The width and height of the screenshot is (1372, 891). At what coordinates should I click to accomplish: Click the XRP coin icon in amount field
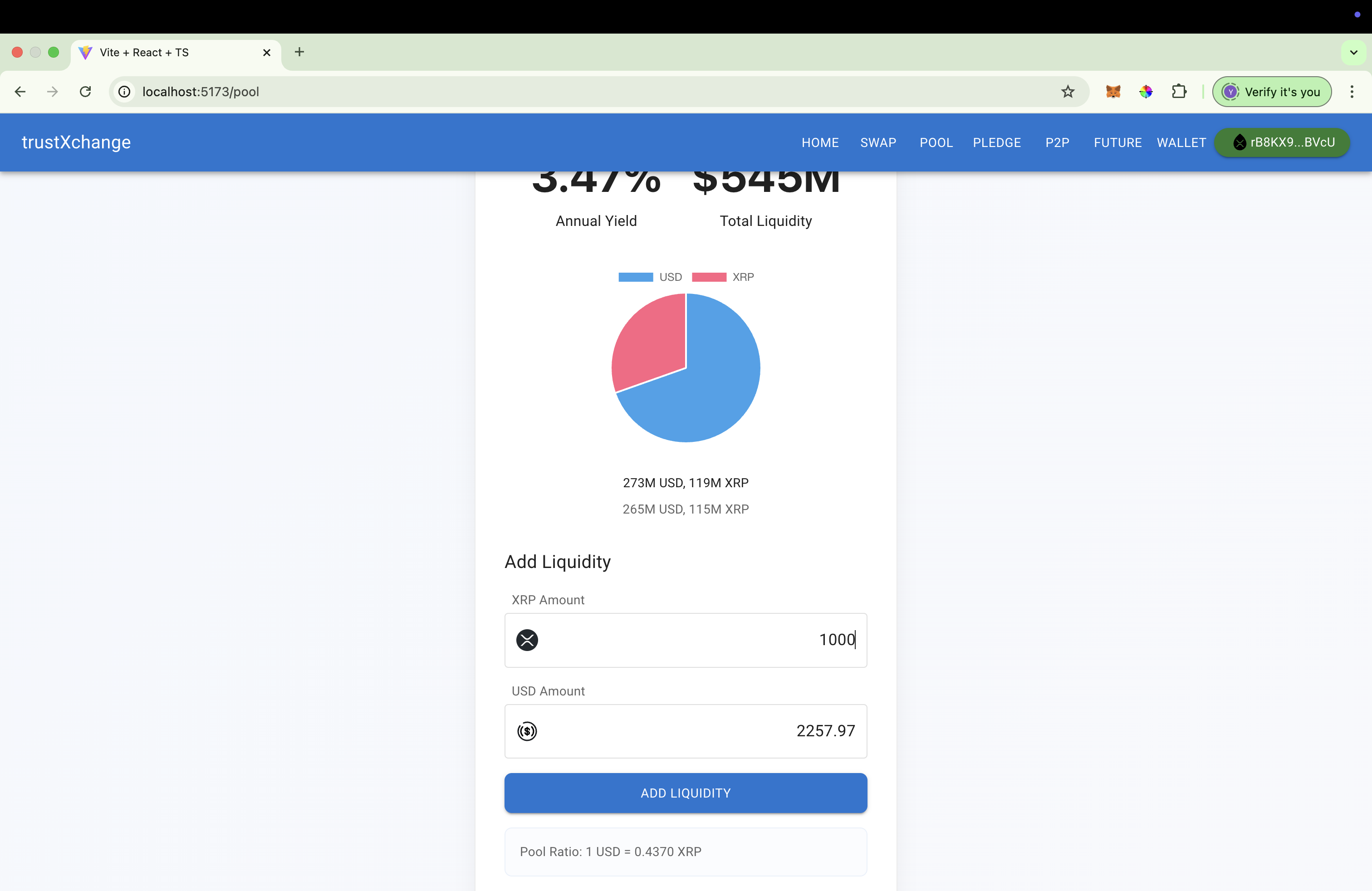(x=527, y=640)
